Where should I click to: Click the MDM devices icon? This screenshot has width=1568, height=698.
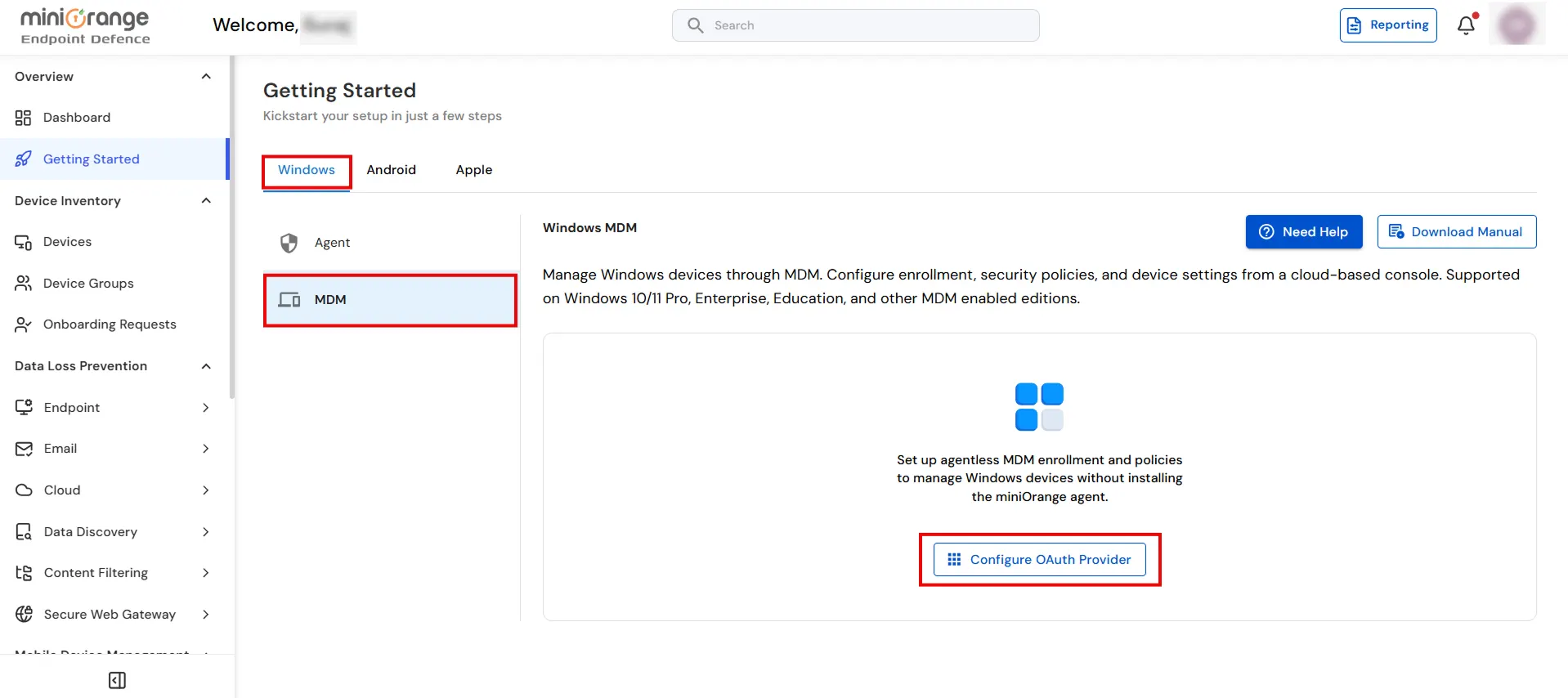(289, 300)
